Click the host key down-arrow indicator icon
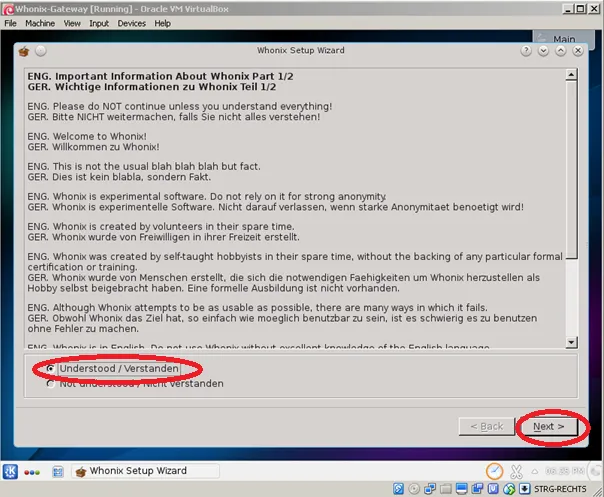The width and height of the screenshot is (604, 497). click(524, 489)
